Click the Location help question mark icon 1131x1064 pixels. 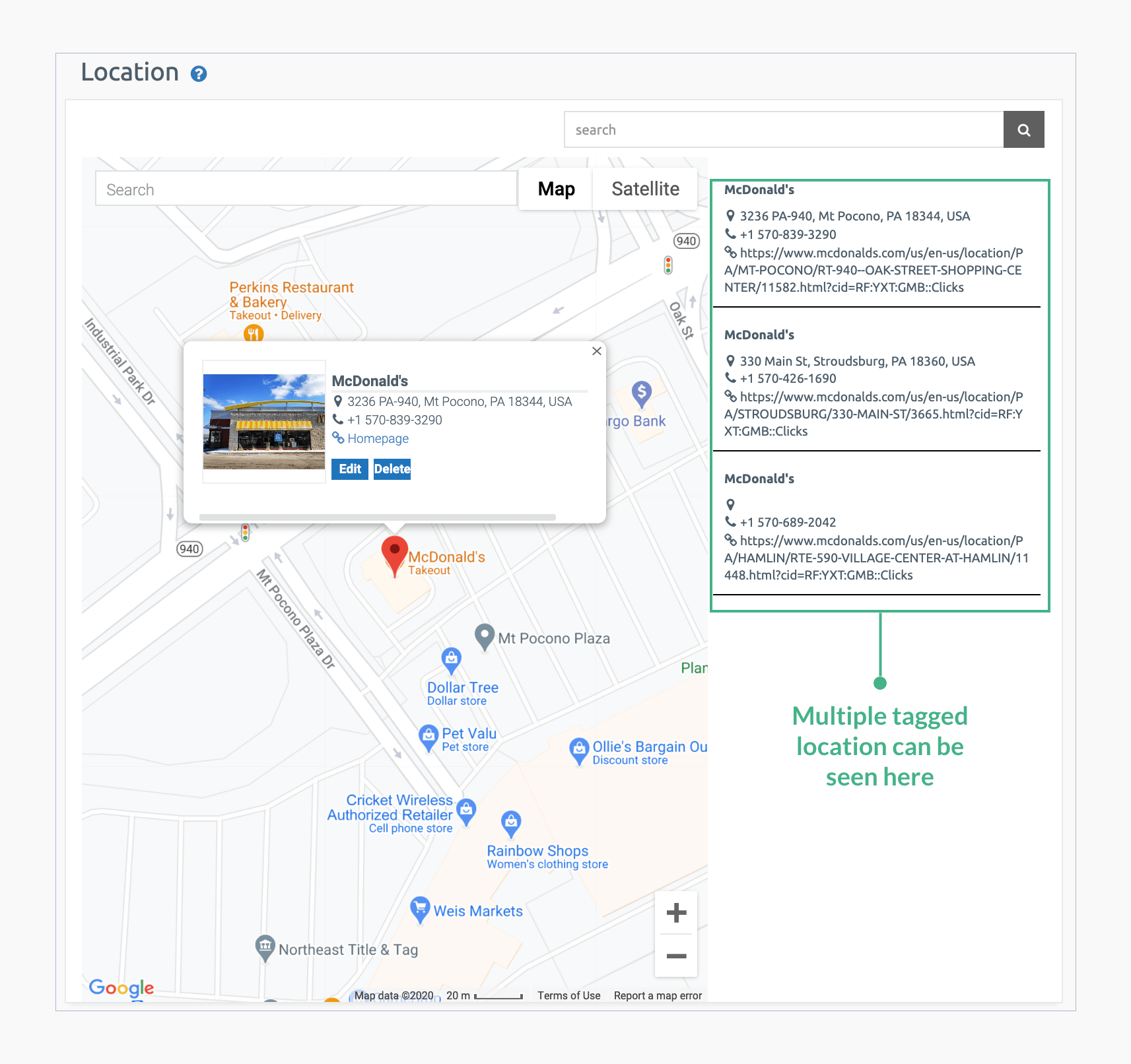point(199,74)
